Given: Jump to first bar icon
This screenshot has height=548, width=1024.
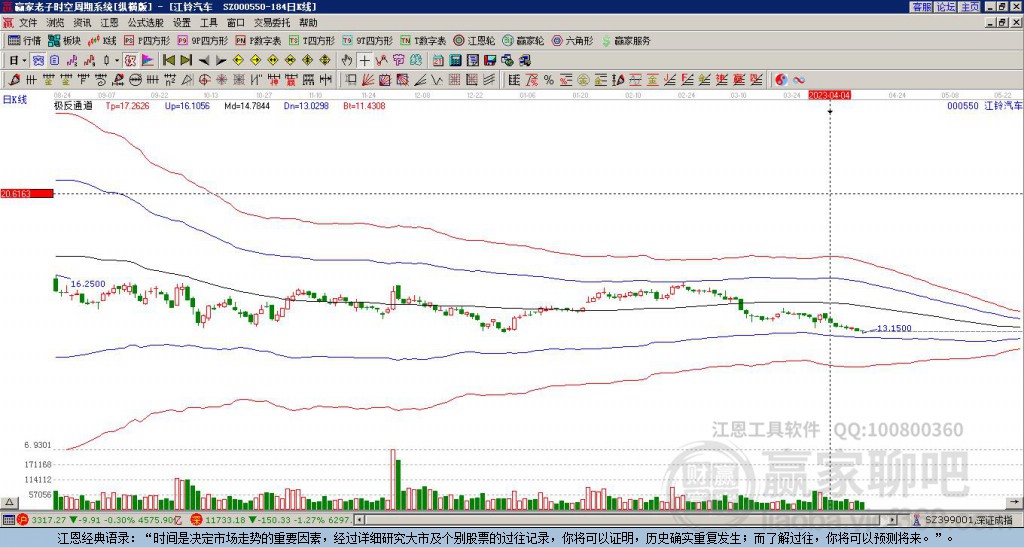Looking at the screenshot, I should coord(168,61).
